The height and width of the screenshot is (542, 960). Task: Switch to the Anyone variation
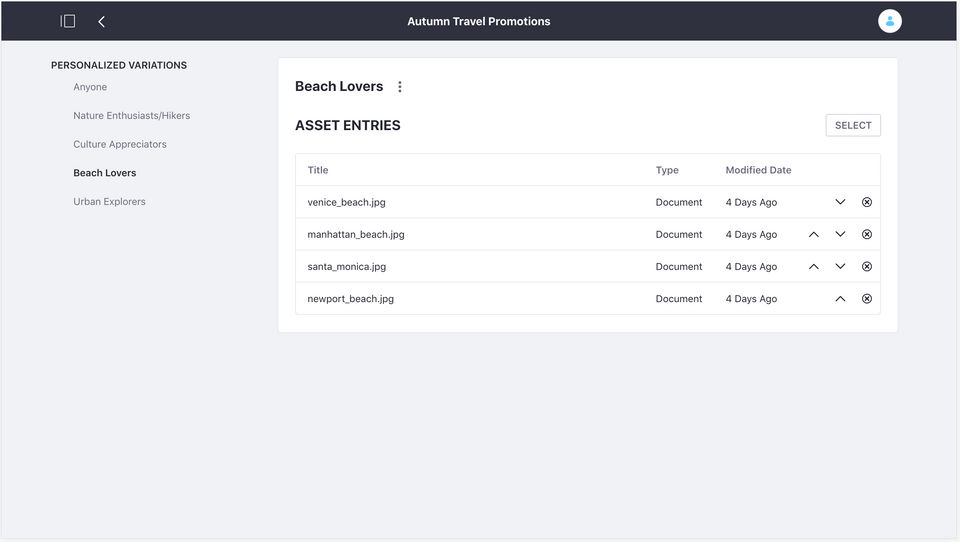point(90,87)
